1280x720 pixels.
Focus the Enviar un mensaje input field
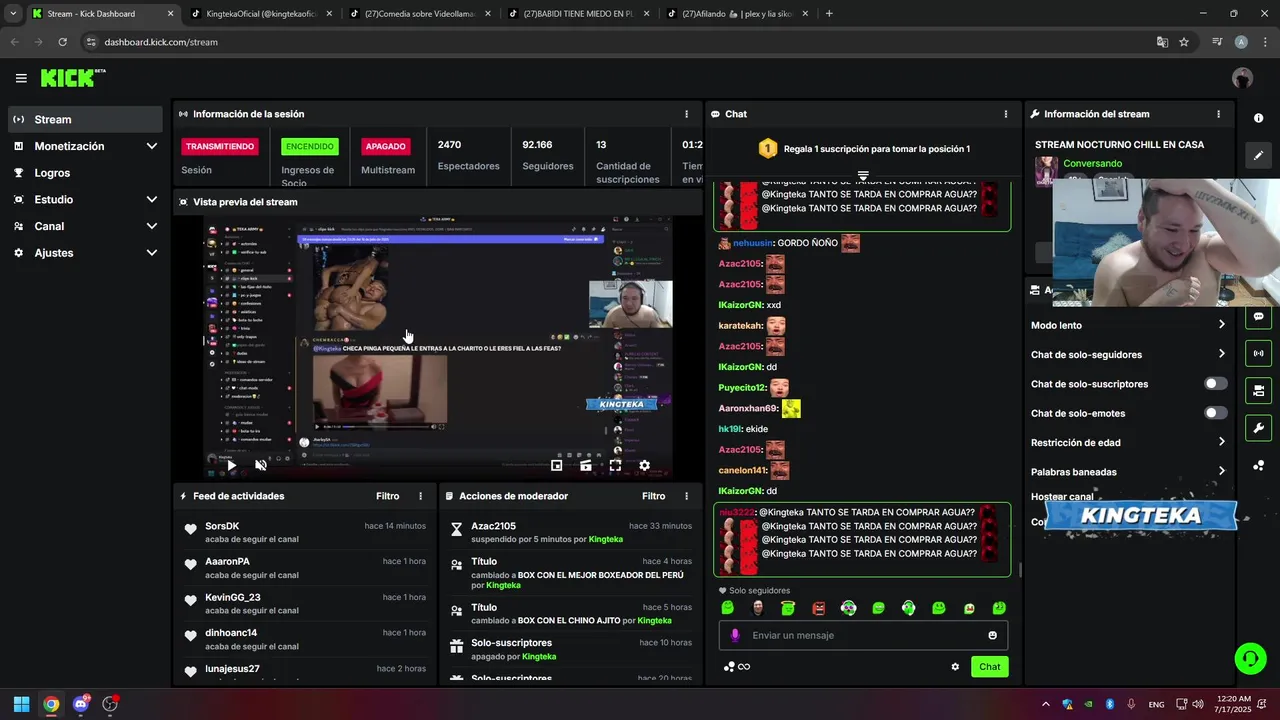pos(862,635)
